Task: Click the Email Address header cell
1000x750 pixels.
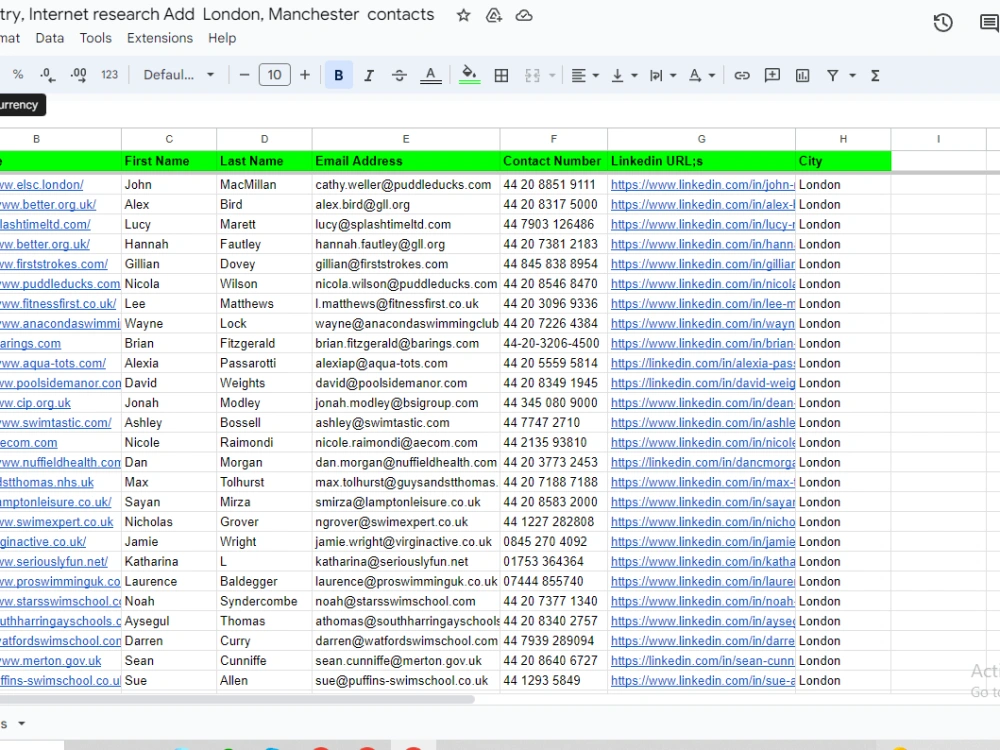Action: [x=406, y=161]
